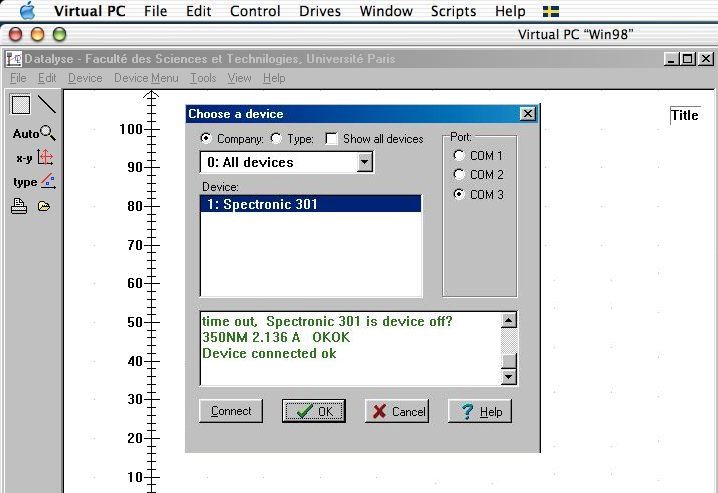Enable the Show all devices checkbox
The height and width of the screenshot is (493, 718).
(331, 139)
